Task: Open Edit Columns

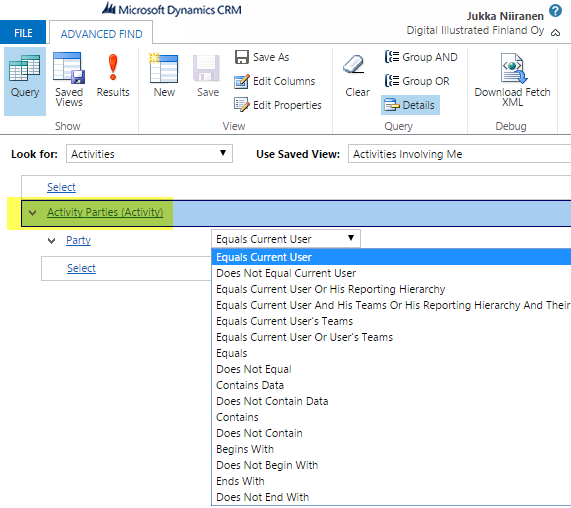Action: 275,81
